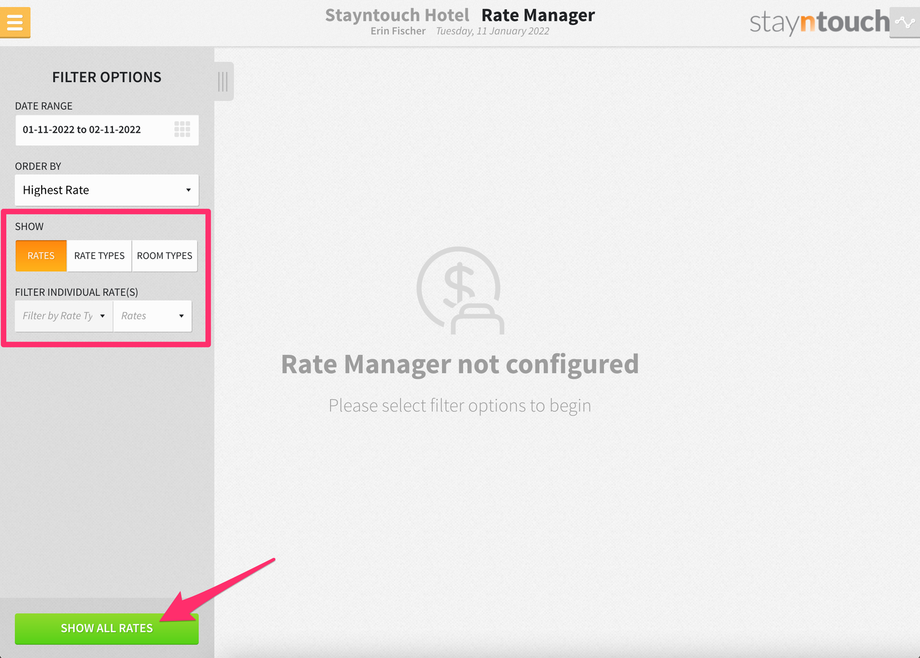Image resolution: width=920 pixels, height=658 pixels.
Task: Click the Filter Options heading
Action: pyautogui.click(x=107, y=77)
